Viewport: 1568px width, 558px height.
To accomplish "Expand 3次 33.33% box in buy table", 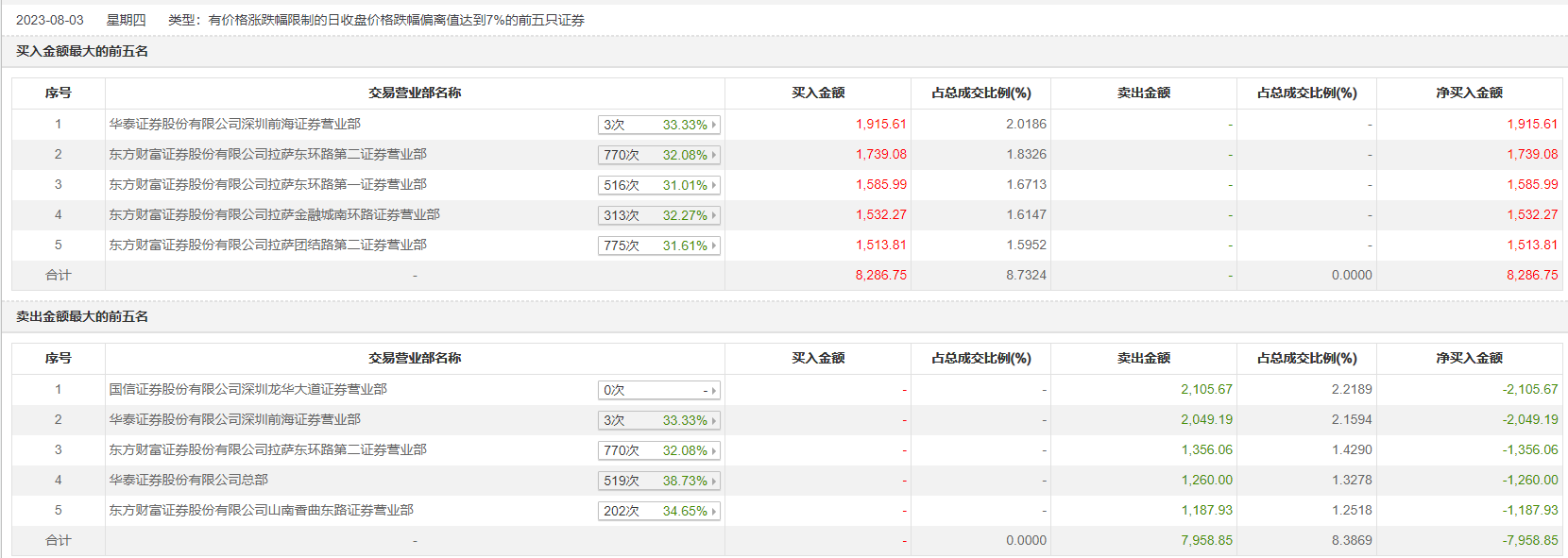I will coord(659,125).
